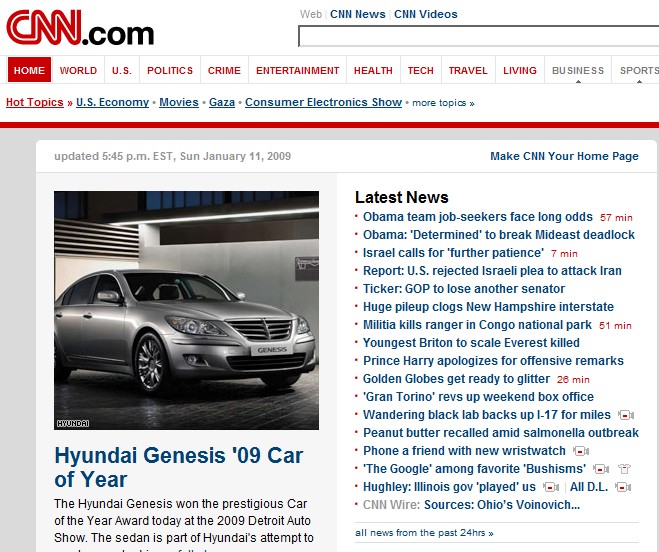
Task: Click into the search text box
Action: [478, 36]
